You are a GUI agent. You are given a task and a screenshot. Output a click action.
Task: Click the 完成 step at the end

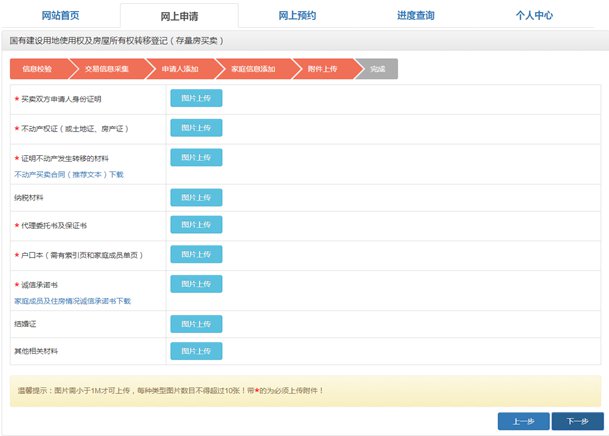tap(377, 69)
